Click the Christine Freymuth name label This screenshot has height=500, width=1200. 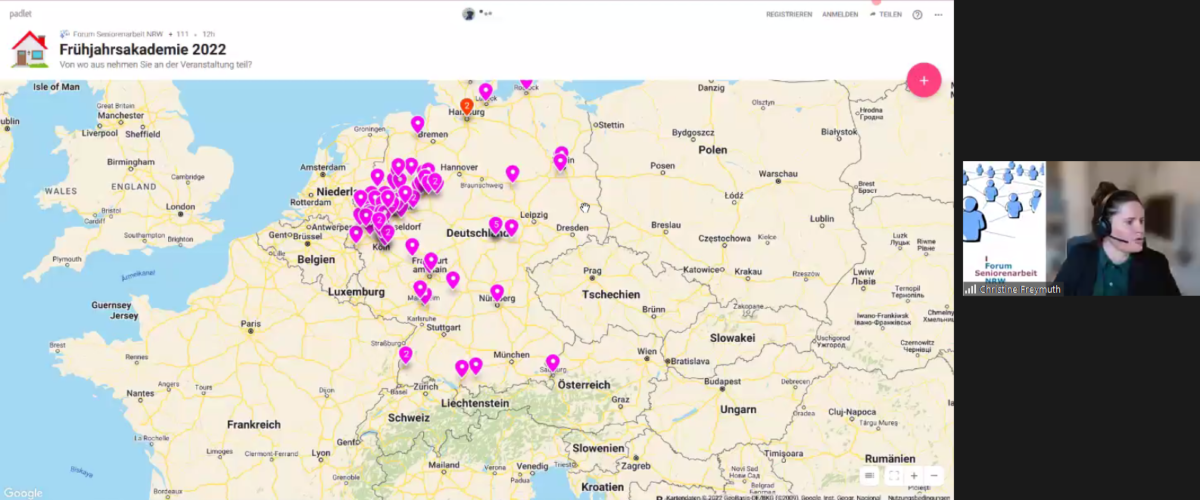click(1019, 289)
